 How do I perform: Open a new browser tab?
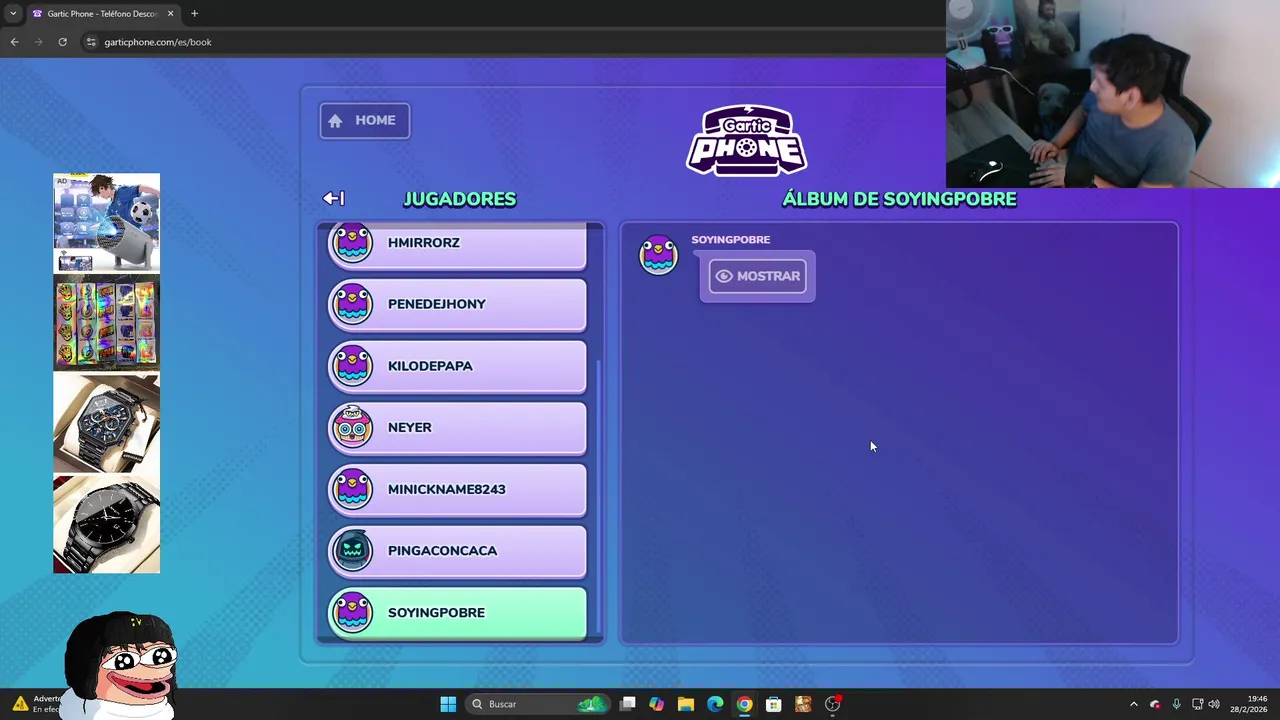pyautogui.click(x=194, y=14)
